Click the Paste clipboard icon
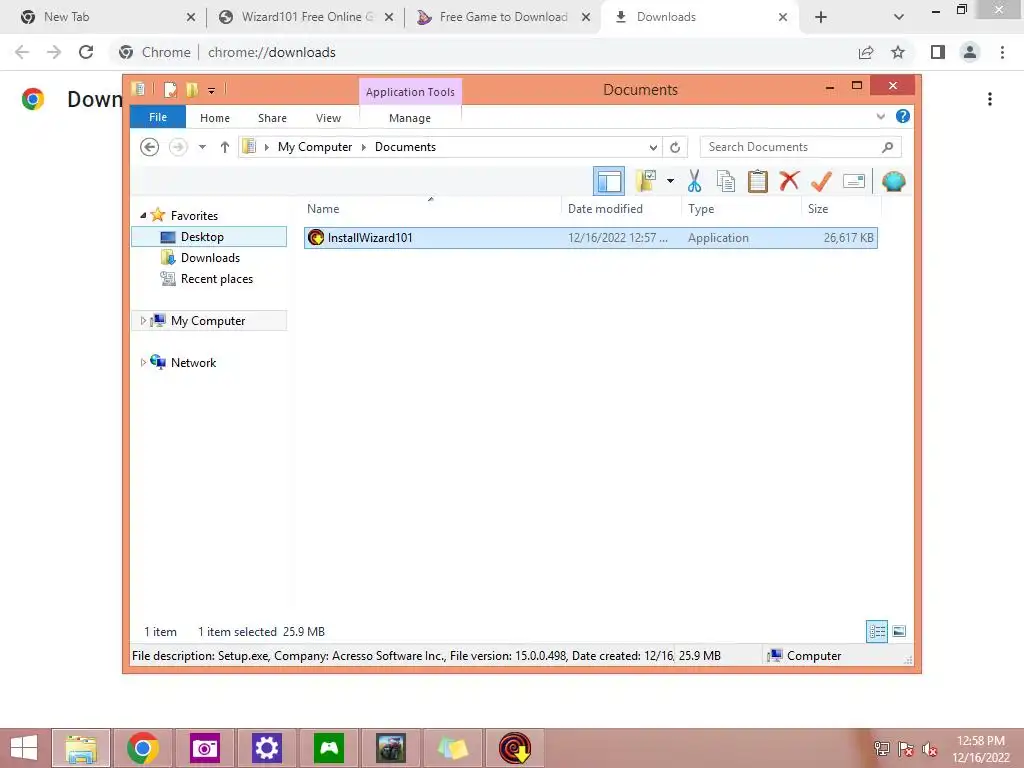 click(758, 181)
